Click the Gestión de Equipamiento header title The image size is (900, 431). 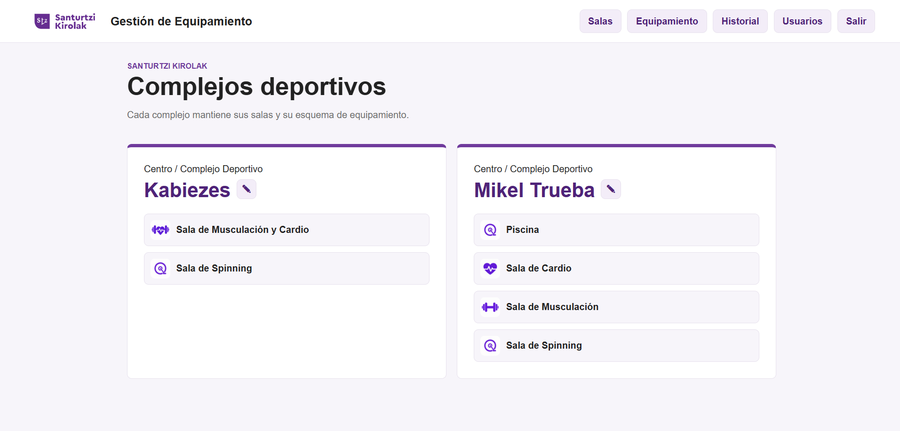pos(181,21)
